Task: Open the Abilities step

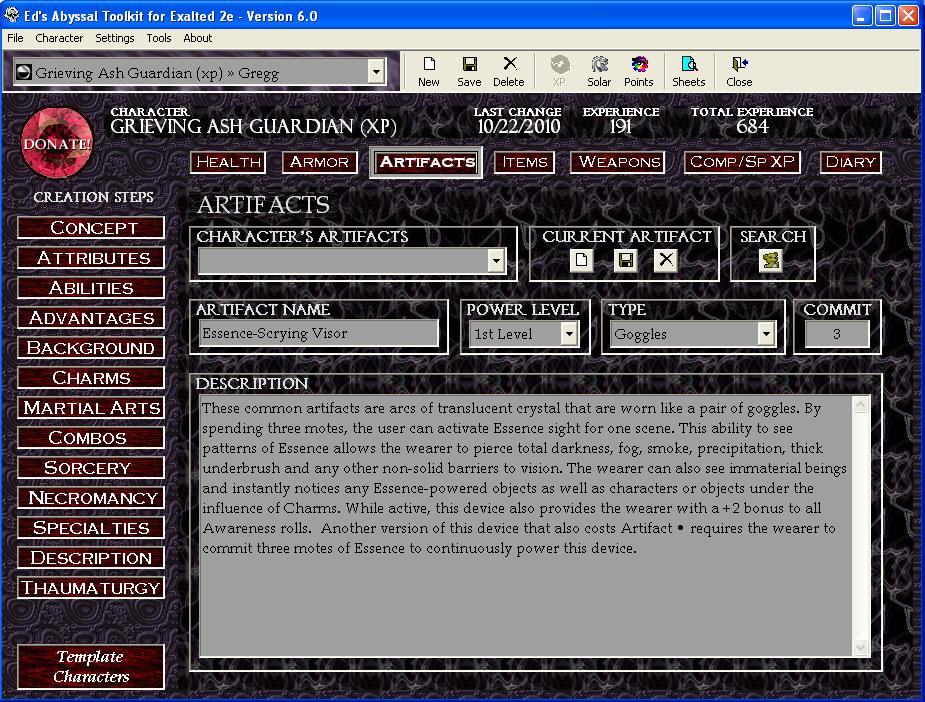Action: click(91, 288)
